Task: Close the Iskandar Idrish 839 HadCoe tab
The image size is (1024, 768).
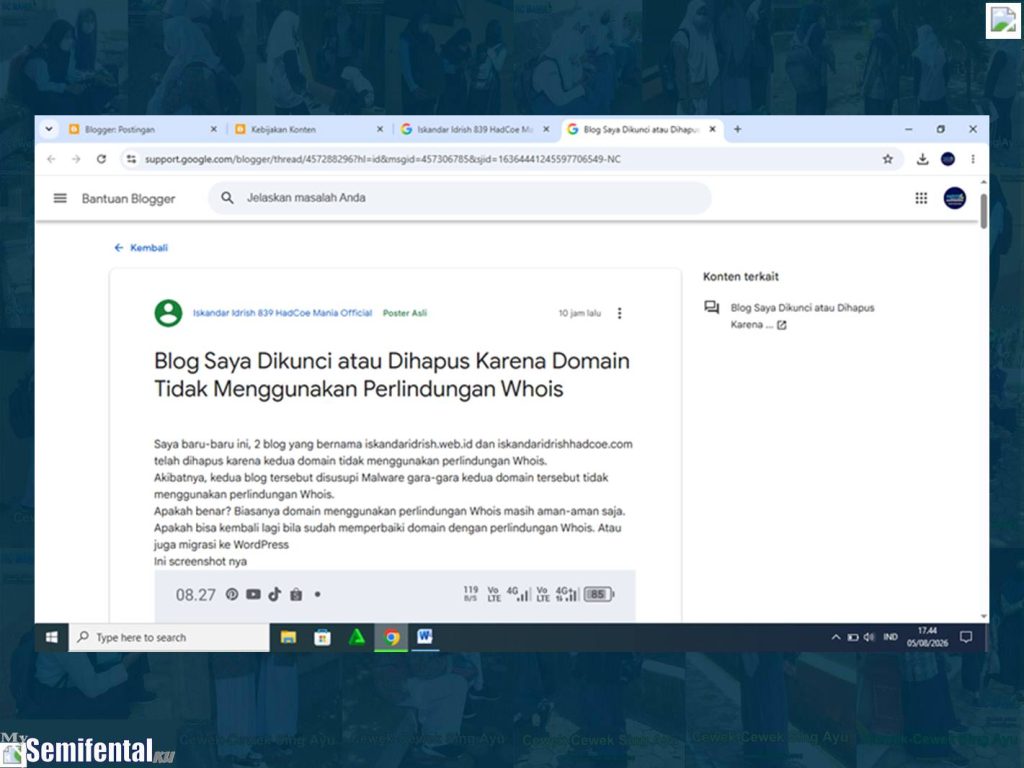Action: click(x=547, y=129)
